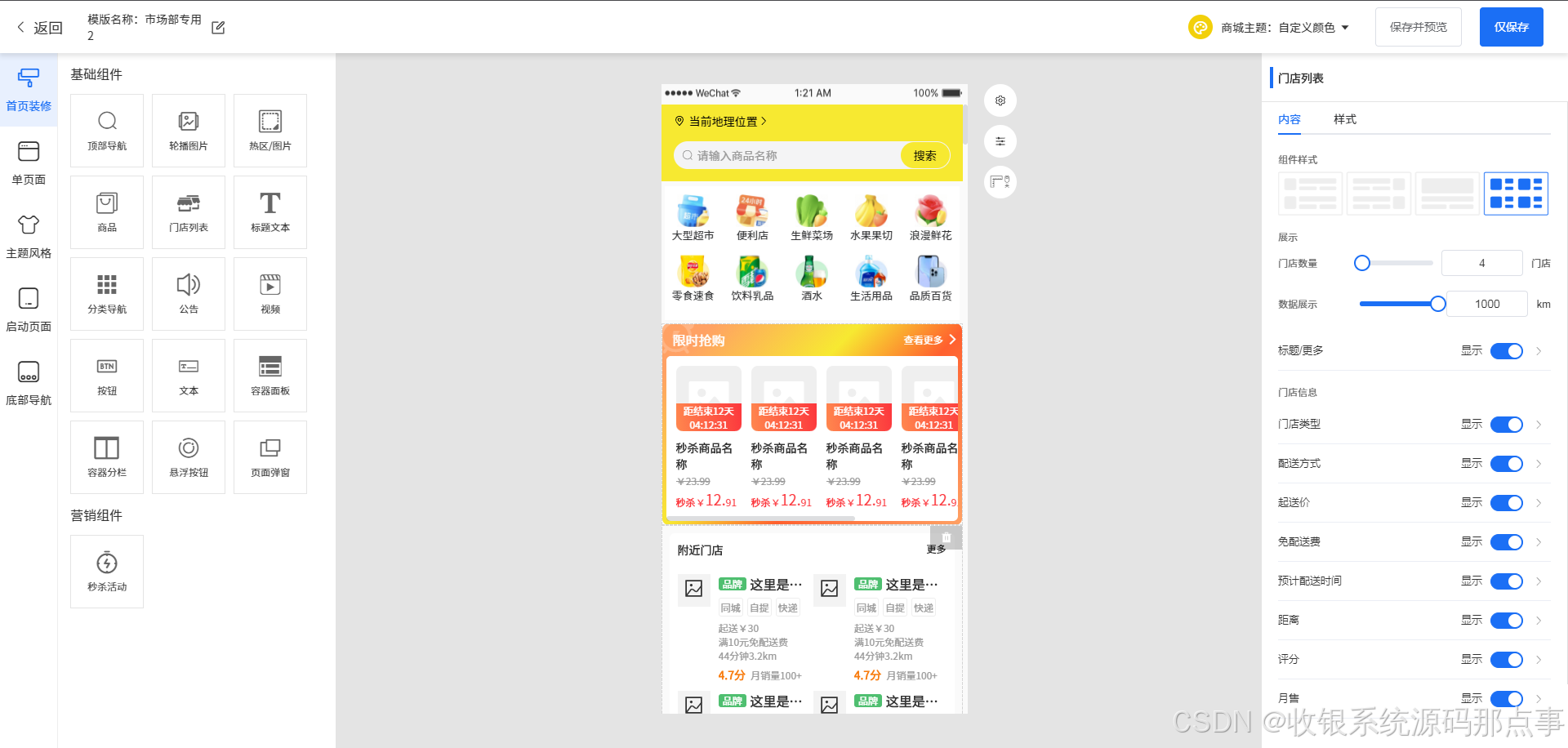Open the 单页面 sidebar section
1568x748 pixels.
(29, 163)
